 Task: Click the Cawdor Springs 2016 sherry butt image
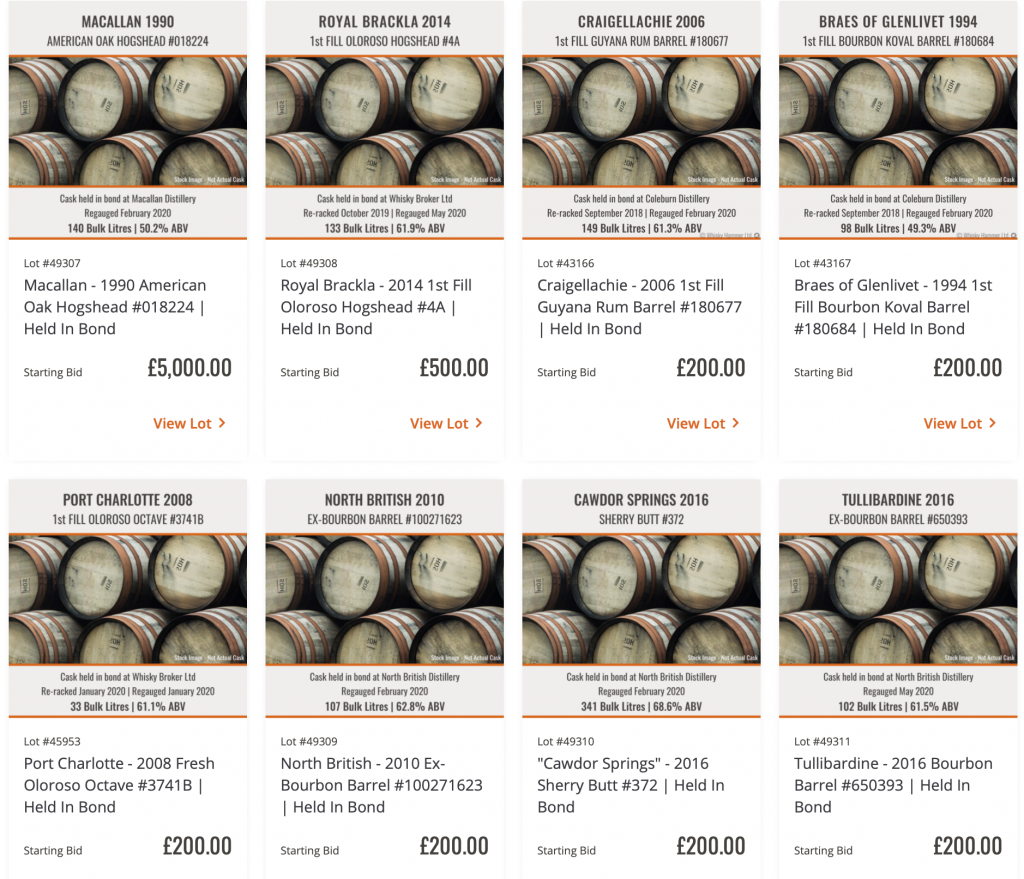pos(641,598)
